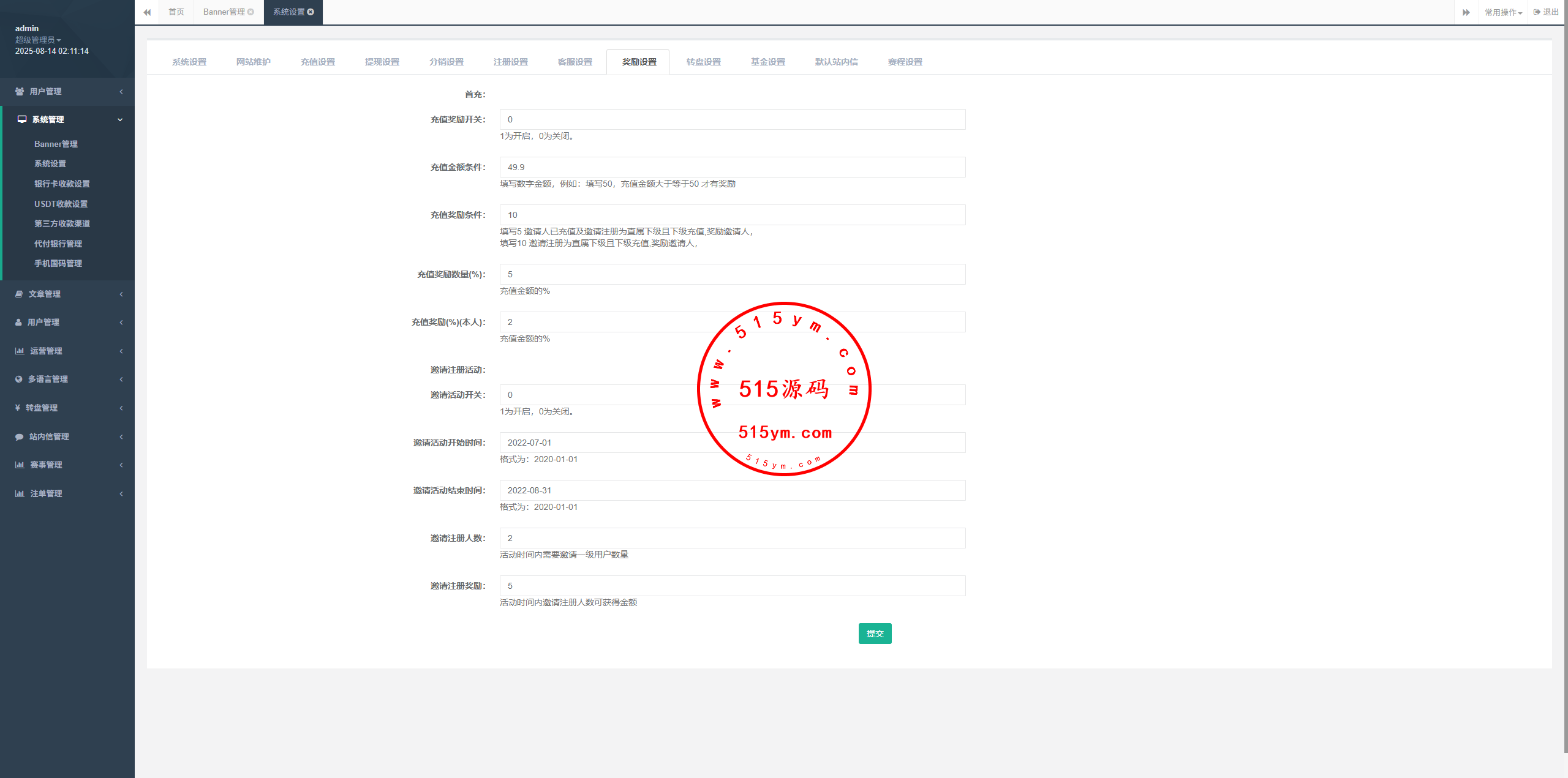Screen dimensions: 1568x778
Task: Click the 站内信管理 chat bubble icon
Action: [x=19, y=436]
